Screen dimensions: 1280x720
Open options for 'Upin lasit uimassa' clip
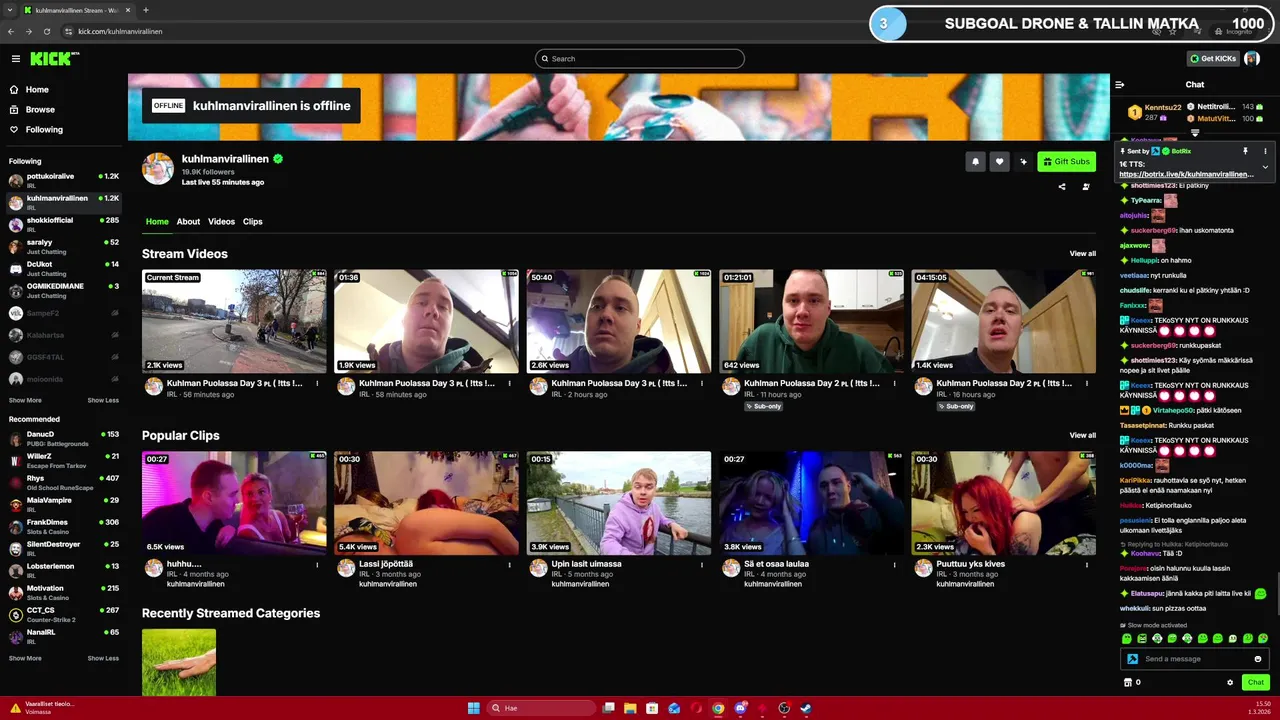(702, 564)
